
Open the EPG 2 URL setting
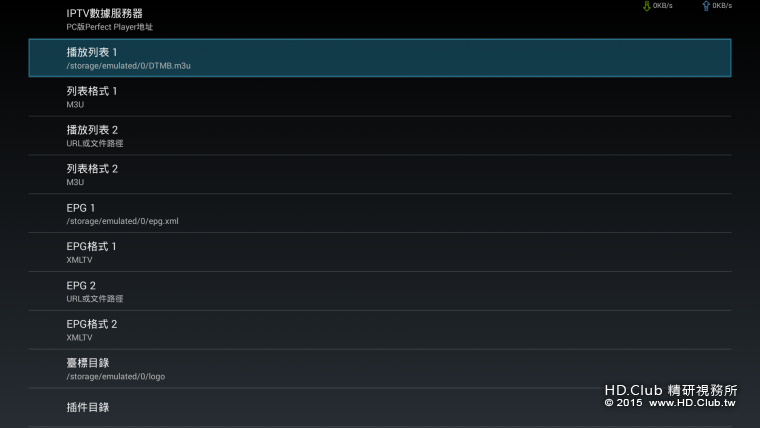(x=380, y=291)
